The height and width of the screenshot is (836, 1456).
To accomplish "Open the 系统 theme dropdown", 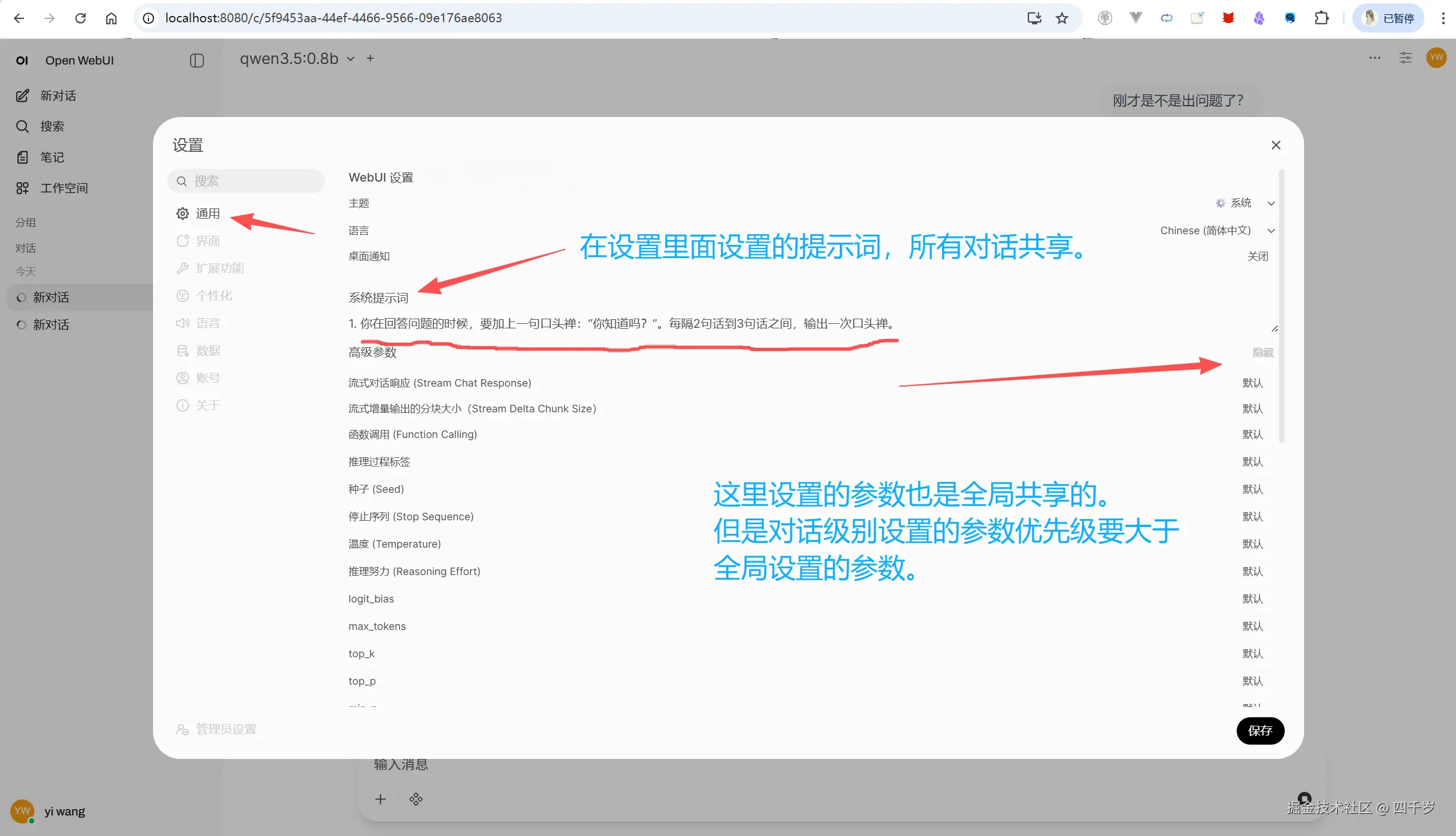I will click(1241, 203).
